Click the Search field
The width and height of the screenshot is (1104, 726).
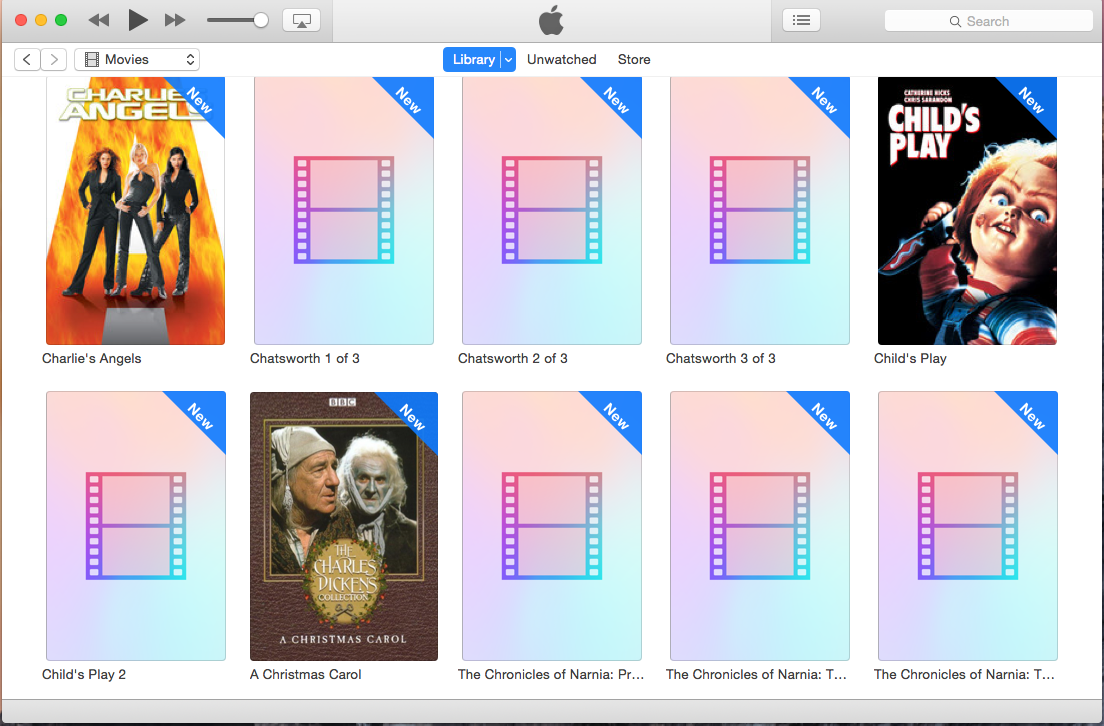pos(988,21)
